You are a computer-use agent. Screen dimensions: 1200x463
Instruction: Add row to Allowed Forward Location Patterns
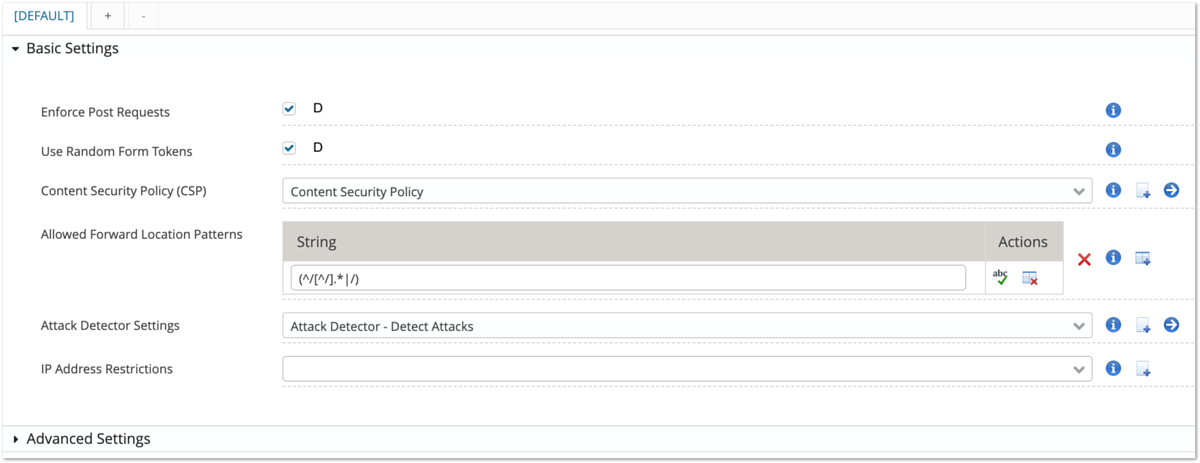[x=1143, y=258]
